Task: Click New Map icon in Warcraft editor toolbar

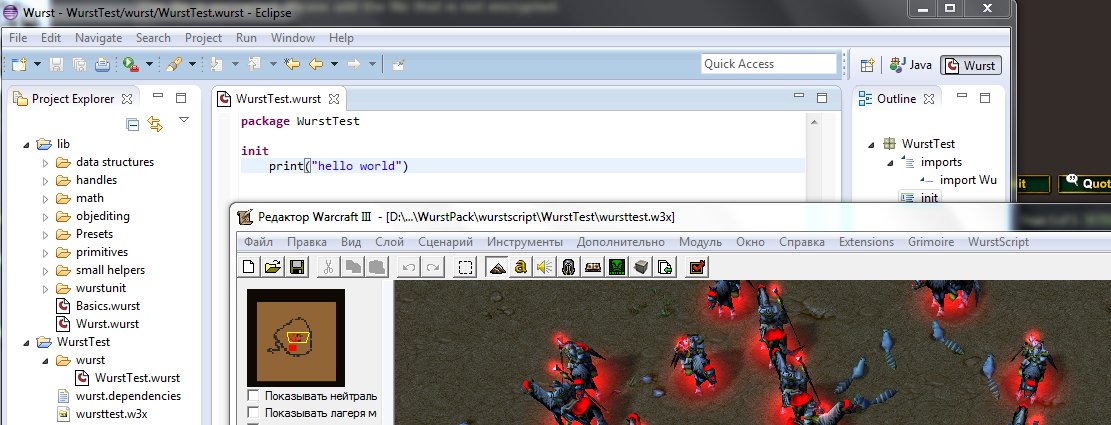Action: (x=249, y=267)
